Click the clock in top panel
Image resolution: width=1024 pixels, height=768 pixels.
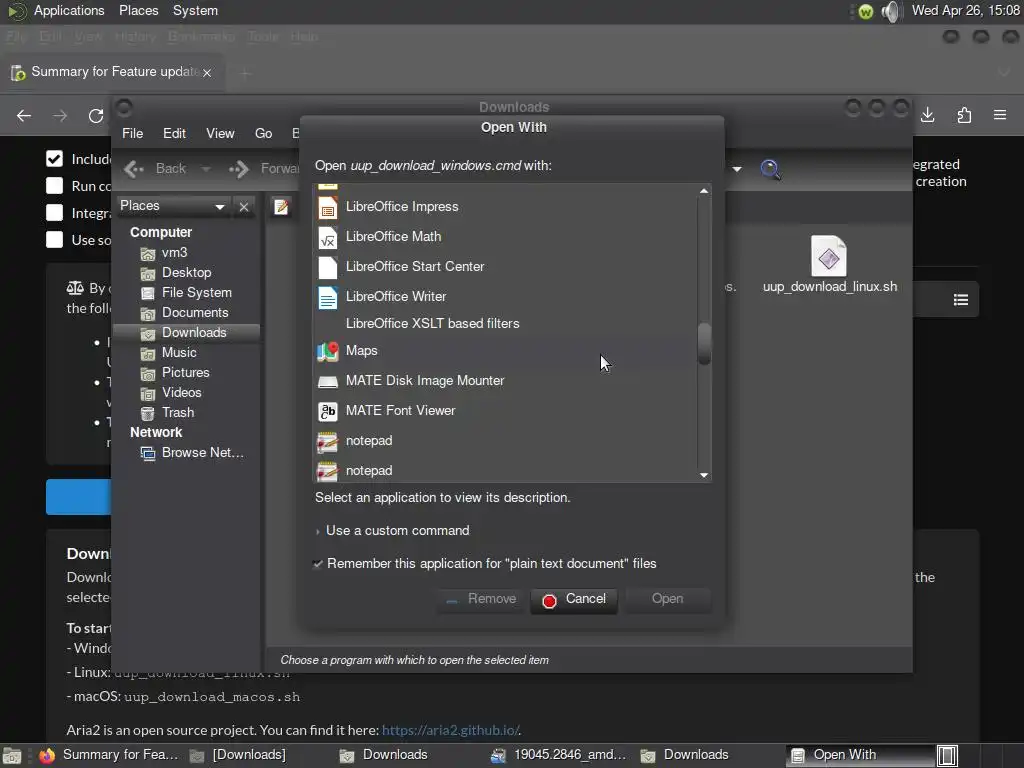click(966, 10)
